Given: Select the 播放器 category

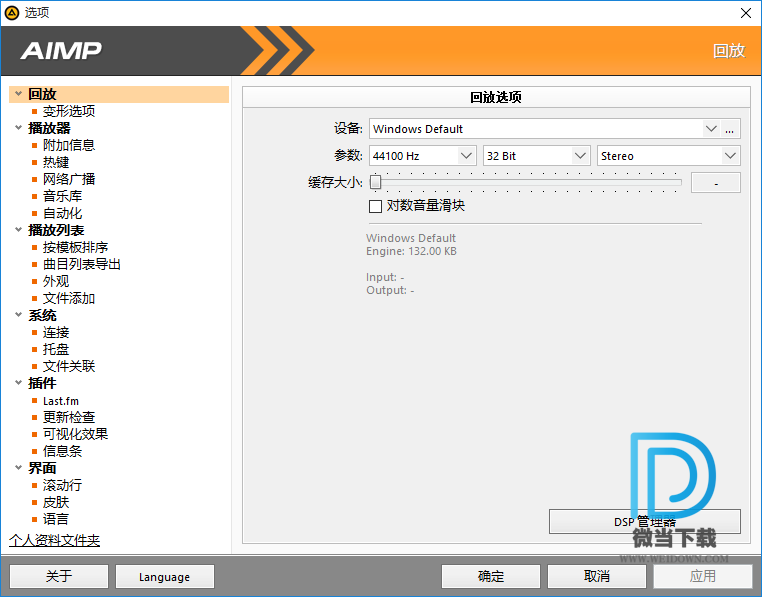Looking at the screenshot, I should 49,128.
